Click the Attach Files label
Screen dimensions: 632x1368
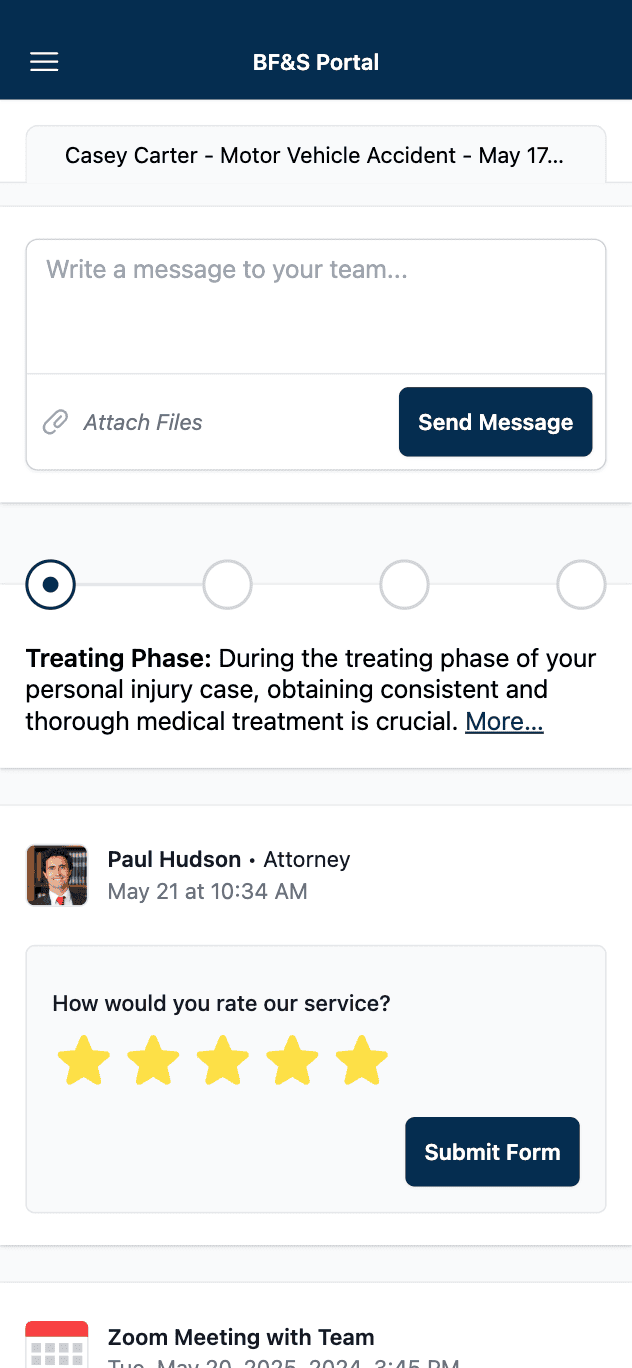(x=142, y=422)
